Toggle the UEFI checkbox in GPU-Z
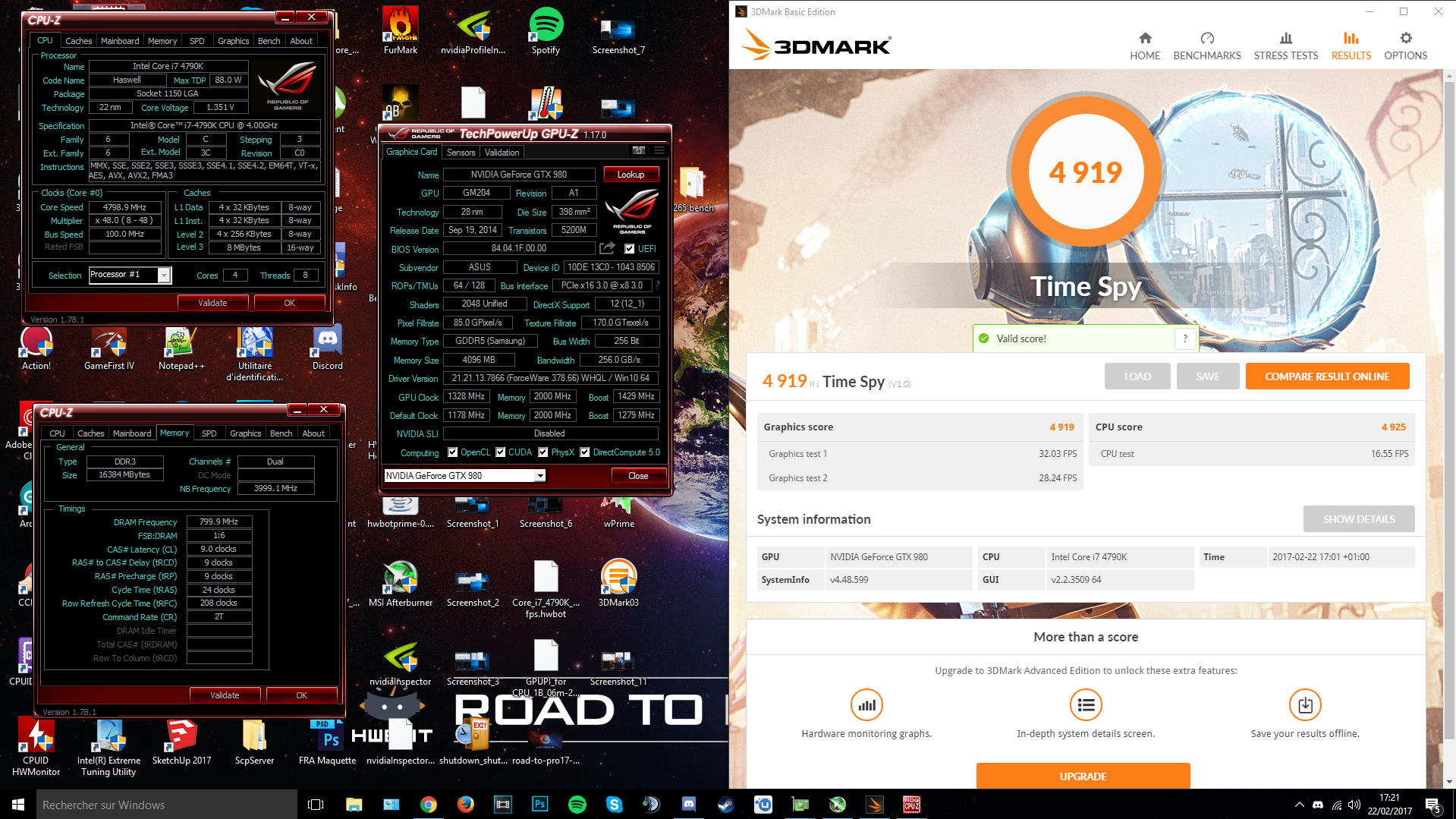The image size is (1456, 819). [x=629, y=249]
